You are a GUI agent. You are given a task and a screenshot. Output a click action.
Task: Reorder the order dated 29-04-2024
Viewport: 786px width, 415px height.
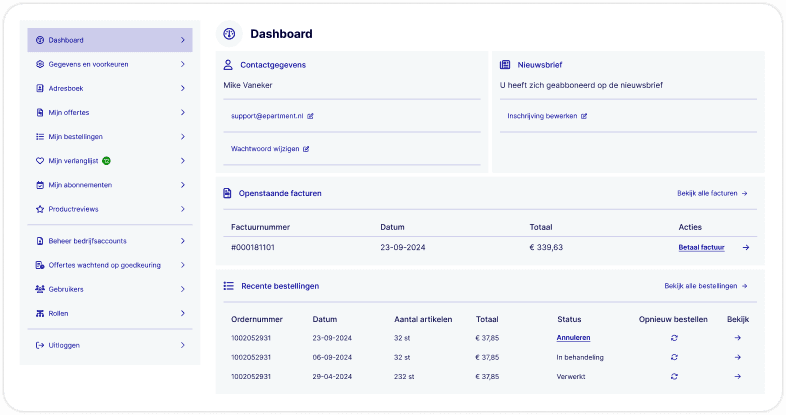point(674,376)
